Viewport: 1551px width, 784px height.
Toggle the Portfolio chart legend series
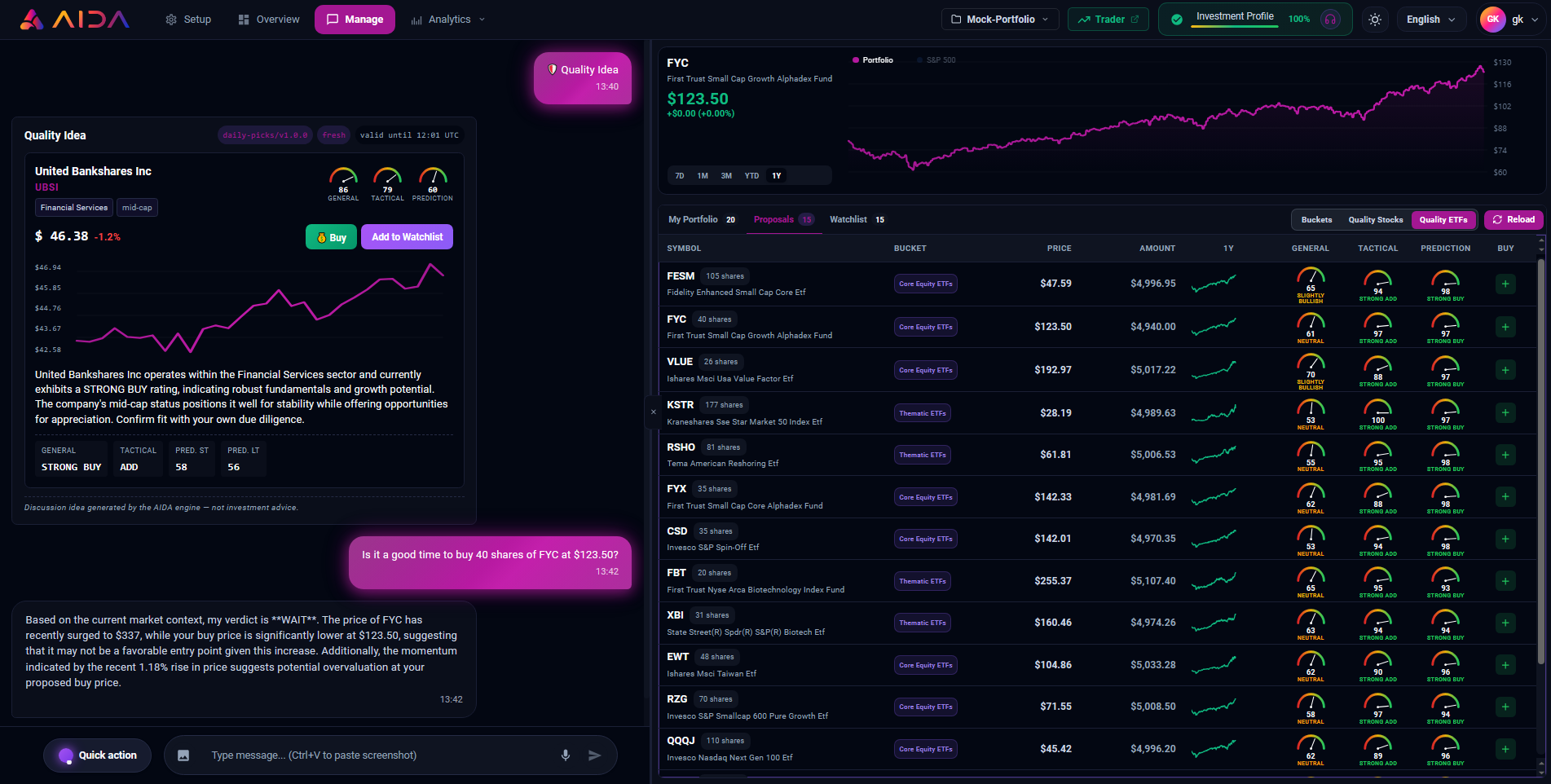tap(873, 60)
